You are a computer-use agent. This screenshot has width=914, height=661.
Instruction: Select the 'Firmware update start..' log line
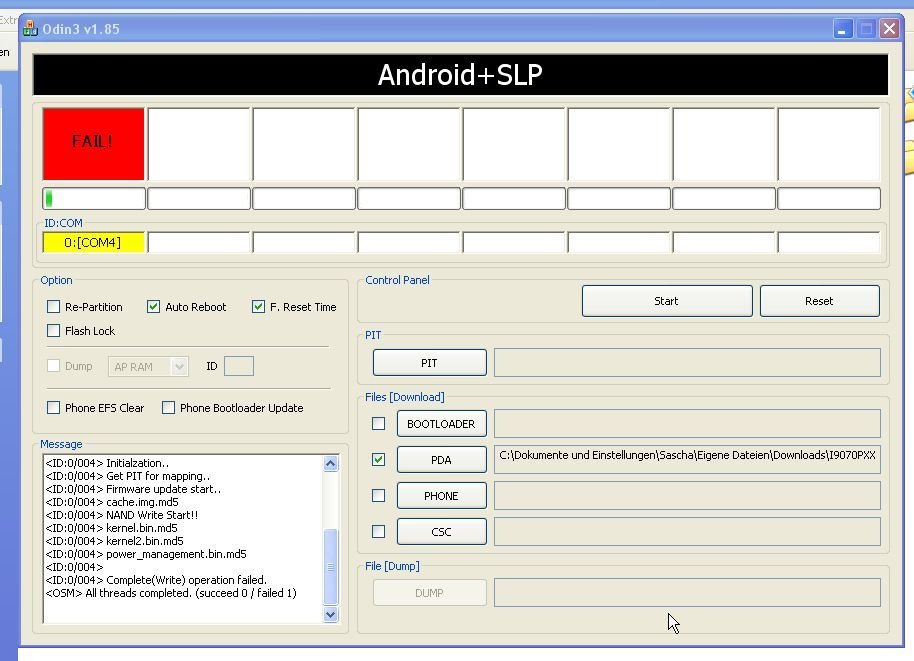pos(133,489)
